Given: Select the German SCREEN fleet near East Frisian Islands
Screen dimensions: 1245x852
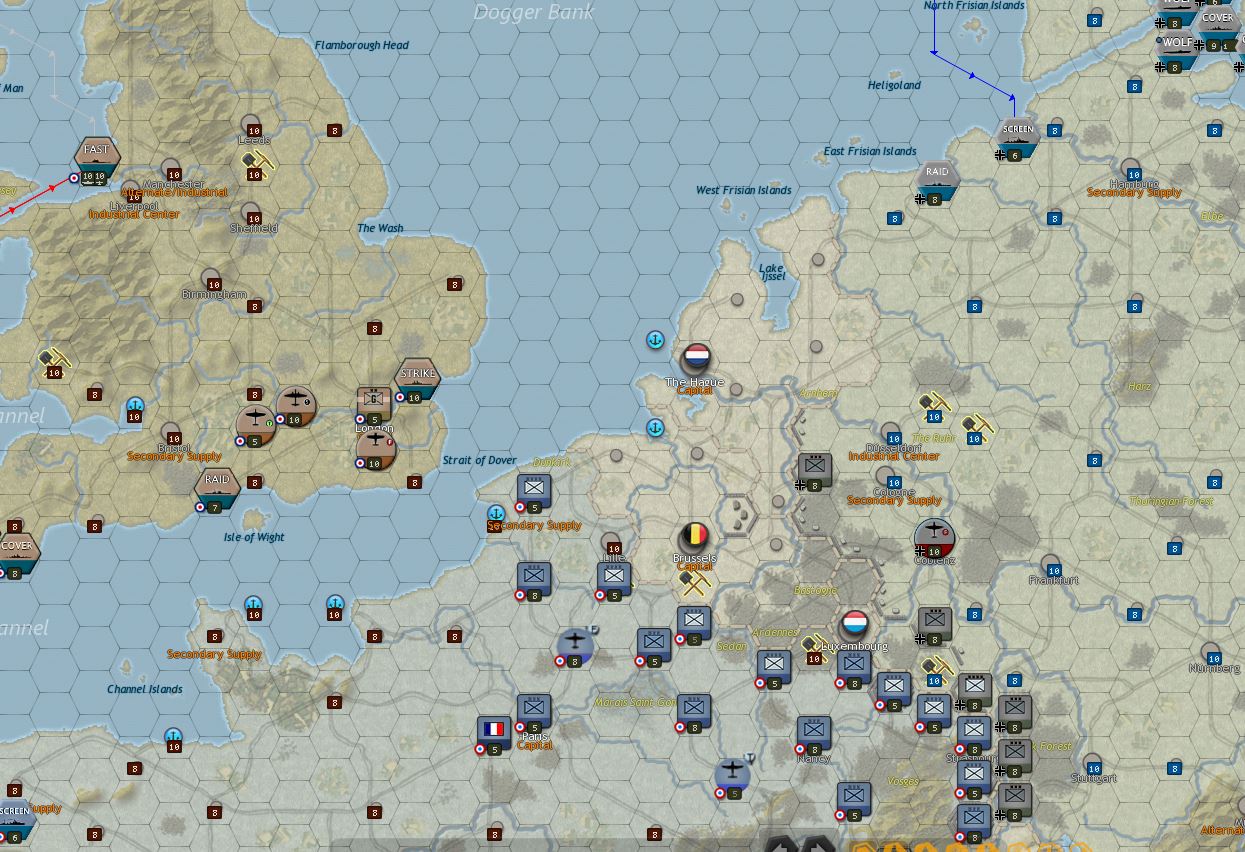Looking at the screenshot, I should coord(1017,139).
